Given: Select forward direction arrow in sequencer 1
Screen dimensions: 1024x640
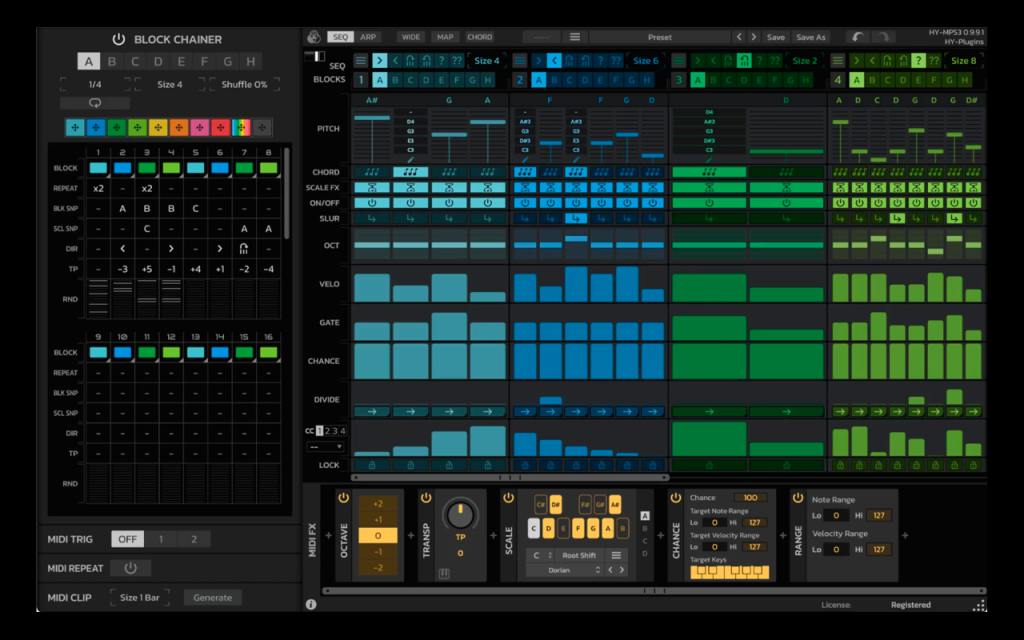Looking at the screenshot, I should coord(379,61).
